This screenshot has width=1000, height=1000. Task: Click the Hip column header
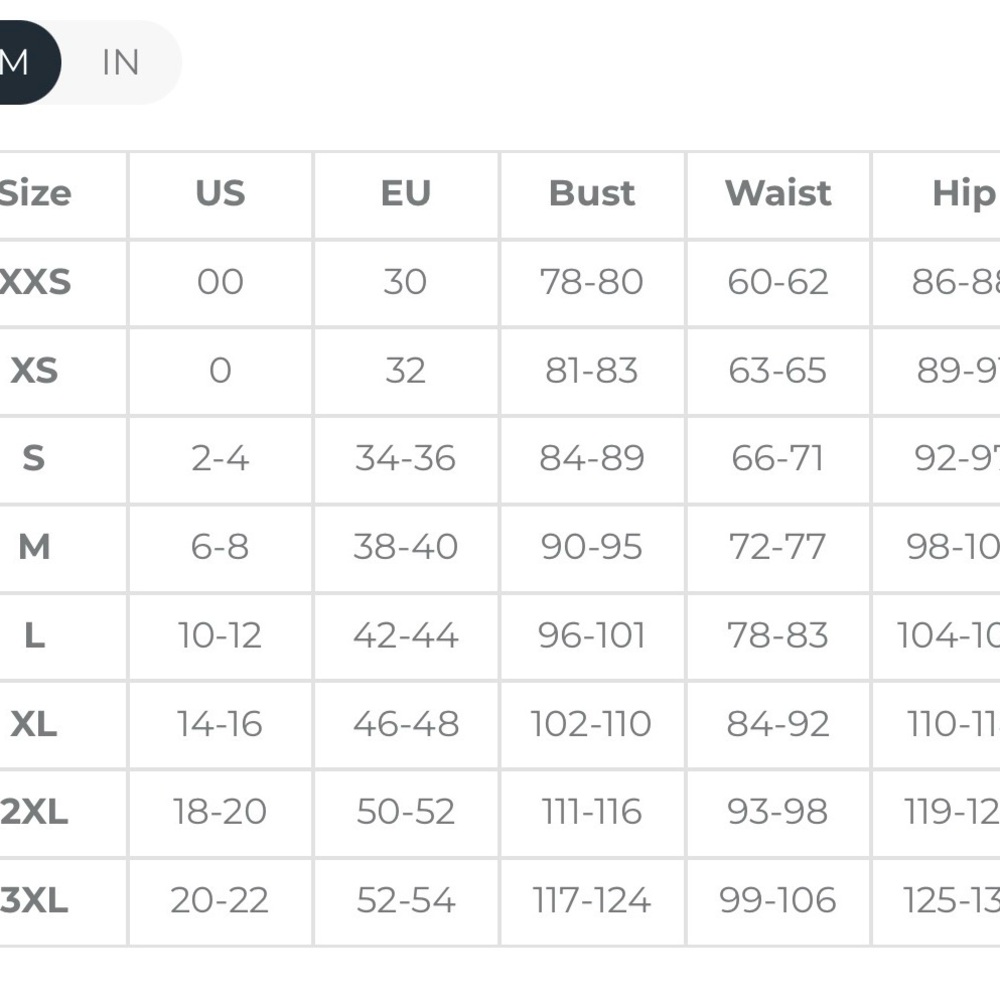[964, 194]
